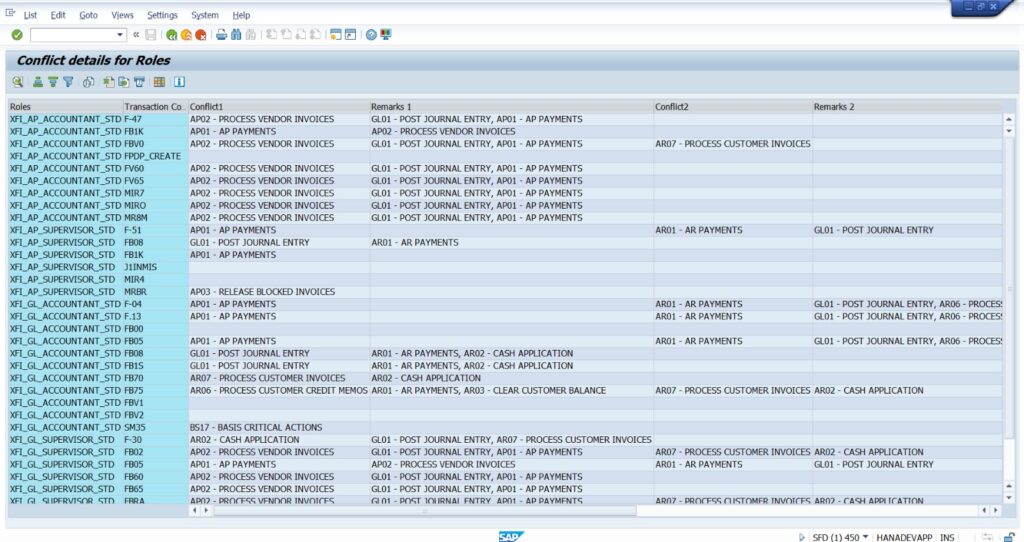Toggle the INS insert mode indicator
The height and width of the screenshot is (542, 1024).
(x=947, y=537)
